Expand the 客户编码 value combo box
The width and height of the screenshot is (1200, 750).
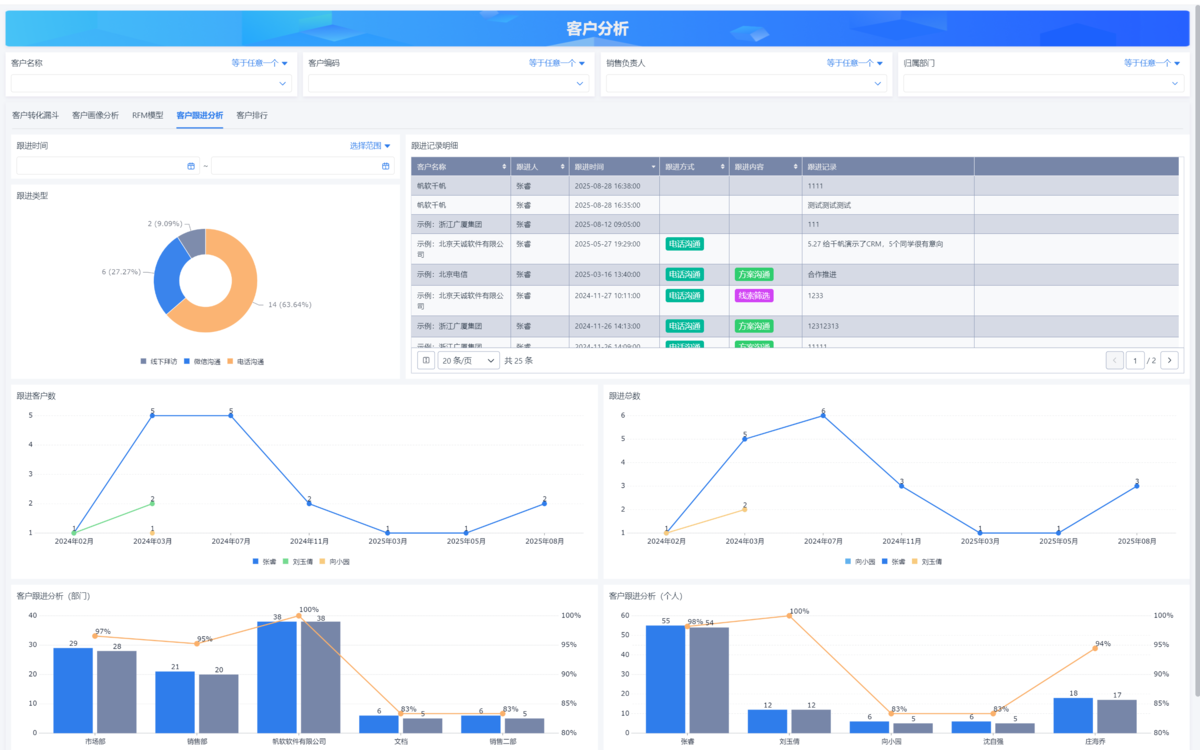pyautogui.click(x=448, y=83)
